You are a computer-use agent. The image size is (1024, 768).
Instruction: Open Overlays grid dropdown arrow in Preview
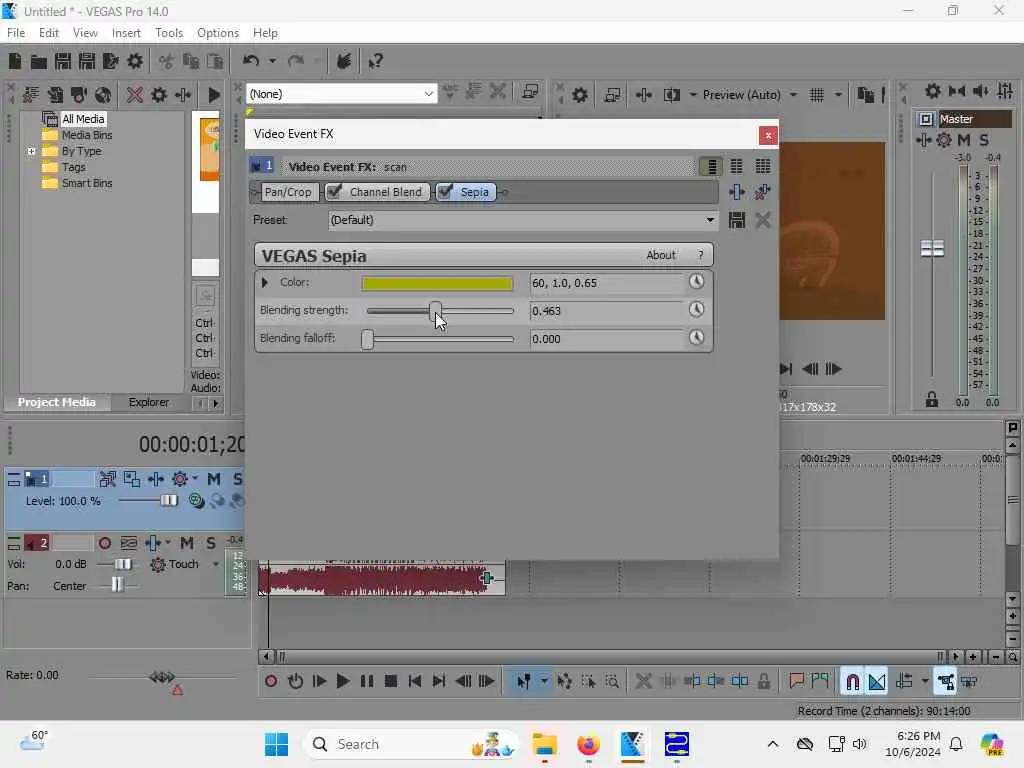pyautogui.click(x=838, y=95)
